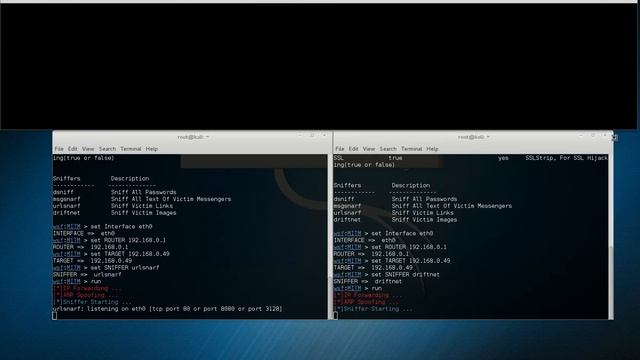640x360 pixels.
Task: Click 'SSLStrip, For SSL Hijack' text in right terminal
Action: [567, 158]
